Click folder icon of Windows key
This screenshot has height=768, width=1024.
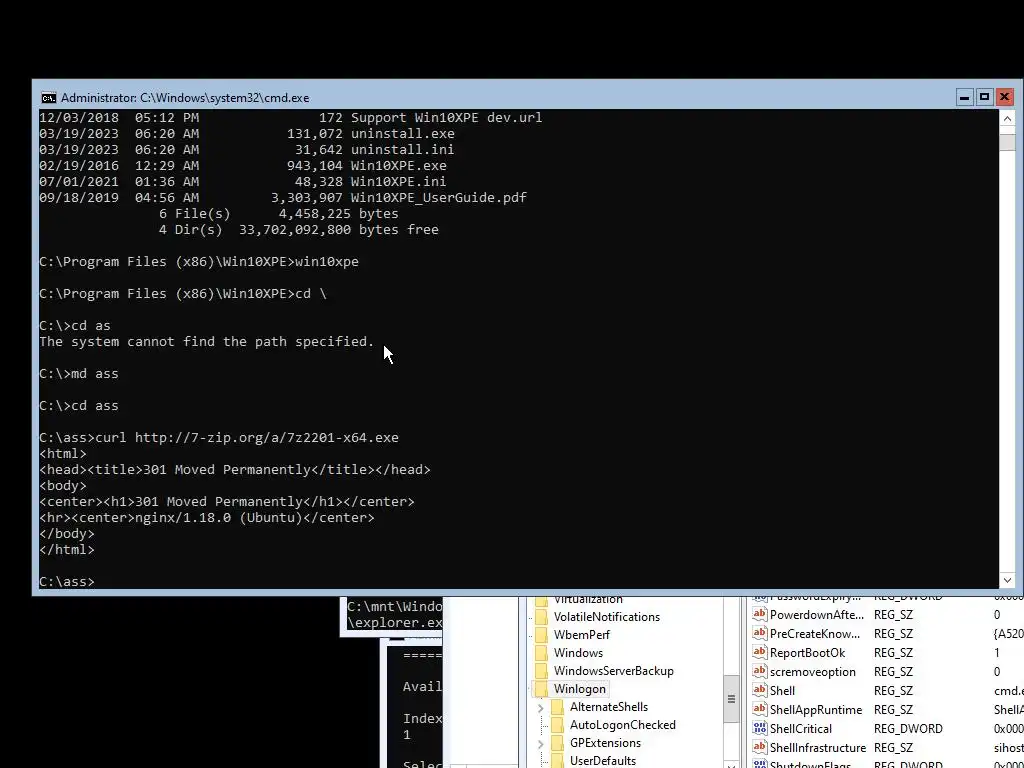(541, 652)
